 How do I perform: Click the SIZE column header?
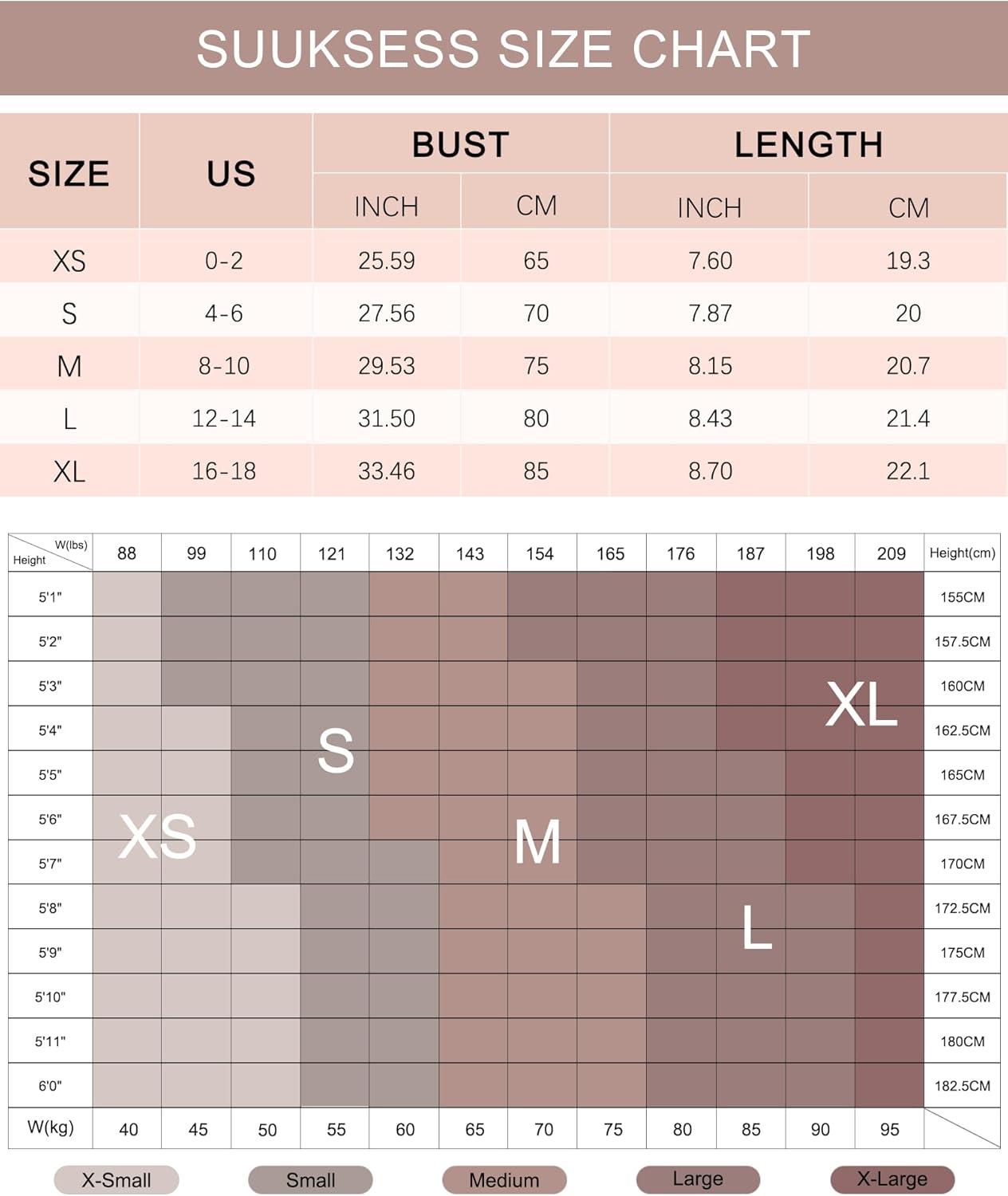click(x=69, y=173)
